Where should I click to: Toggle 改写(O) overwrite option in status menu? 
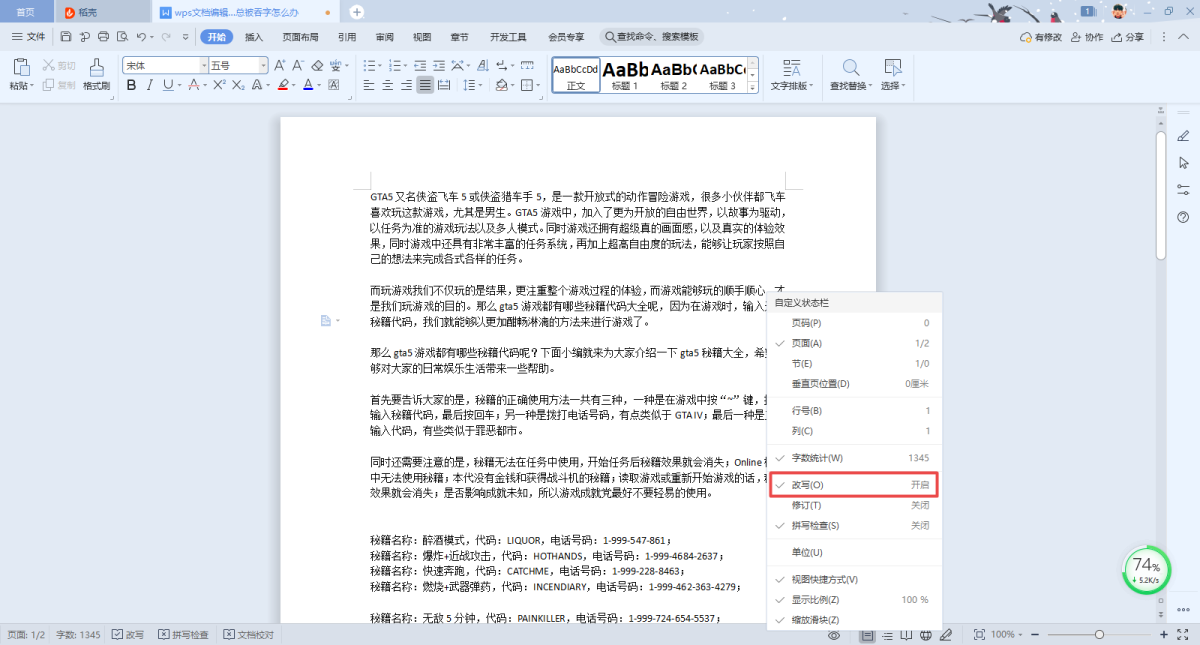click(x=853, y=485)
